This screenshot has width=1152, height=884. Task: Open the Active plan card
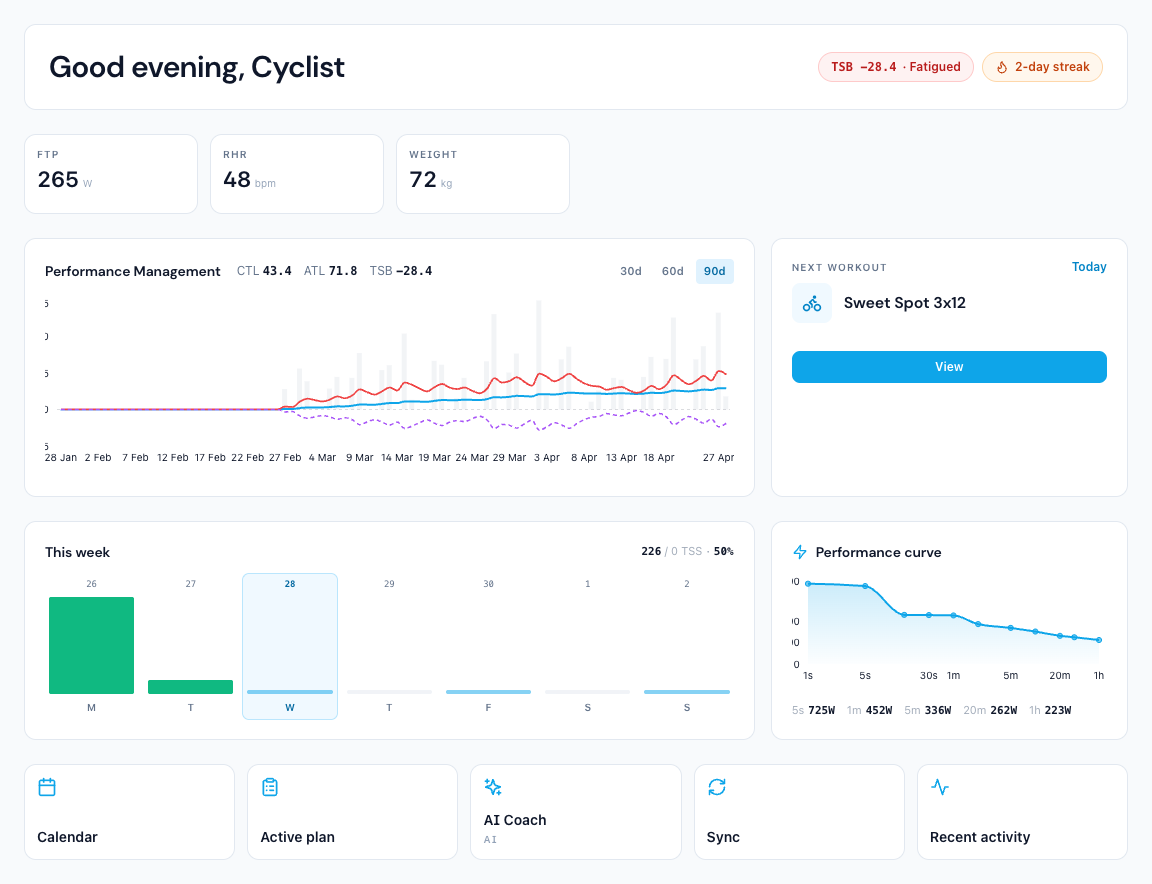coord(353,812)
